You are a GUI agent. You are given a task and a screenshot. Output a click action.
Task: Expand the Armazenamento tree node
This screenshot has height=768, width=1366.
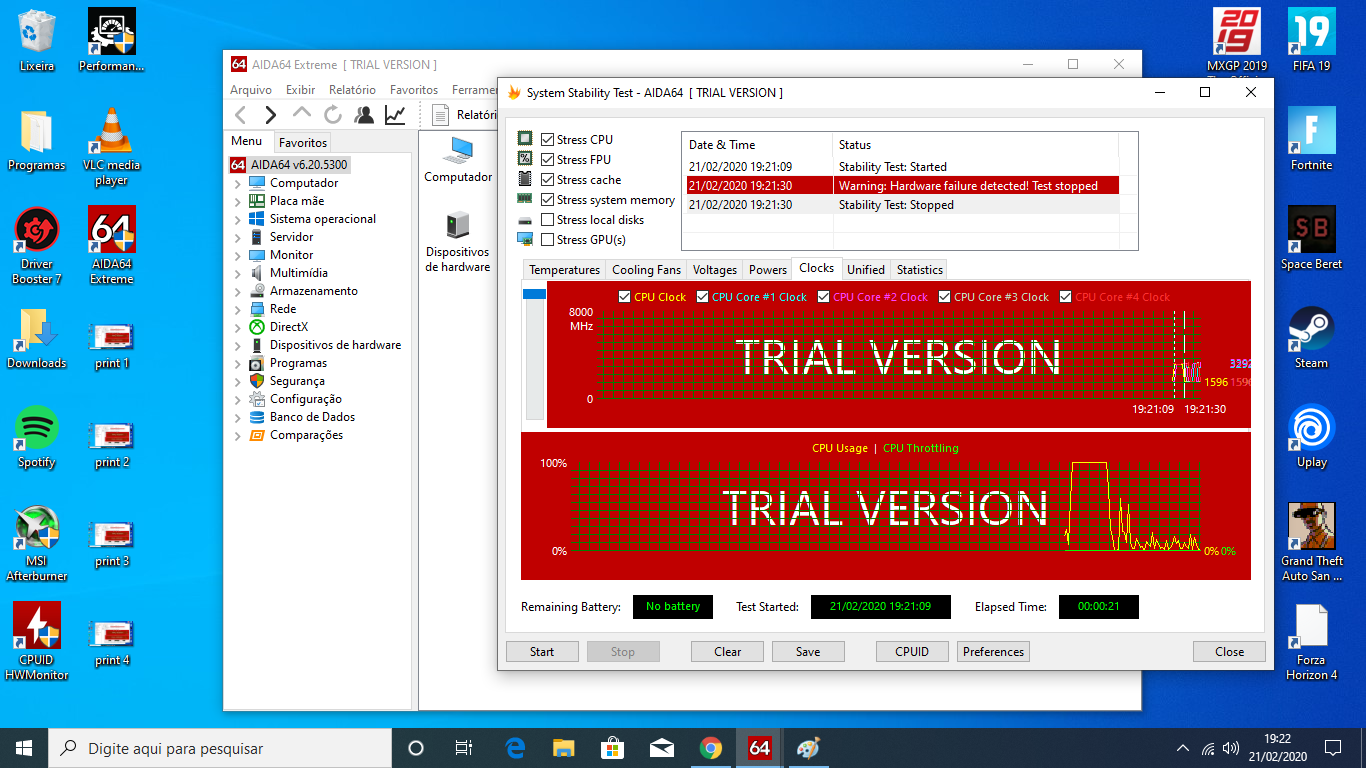point(237,292)
